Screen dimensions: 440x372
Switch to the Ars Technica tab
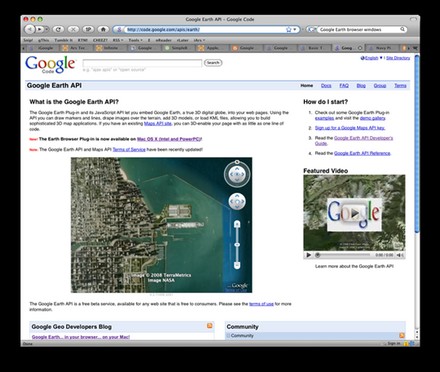point(76,48)
